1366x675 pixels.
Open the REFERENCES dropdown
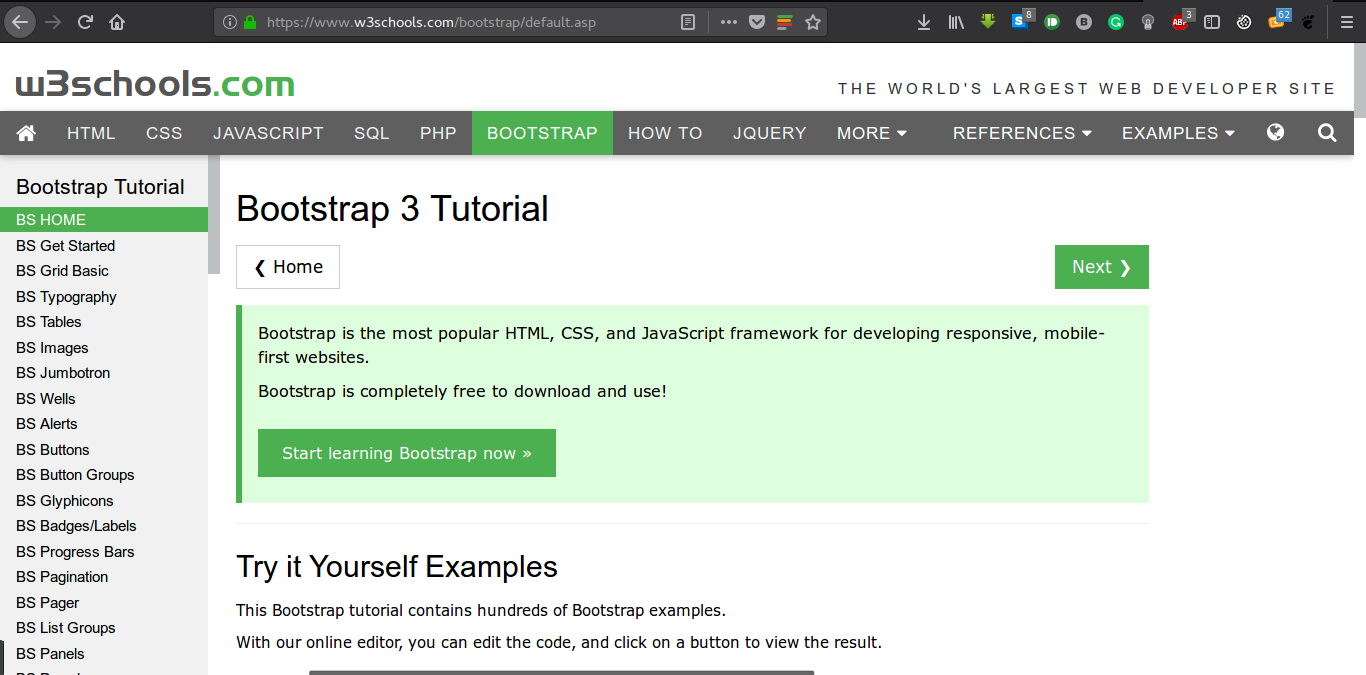(1021, 132)
